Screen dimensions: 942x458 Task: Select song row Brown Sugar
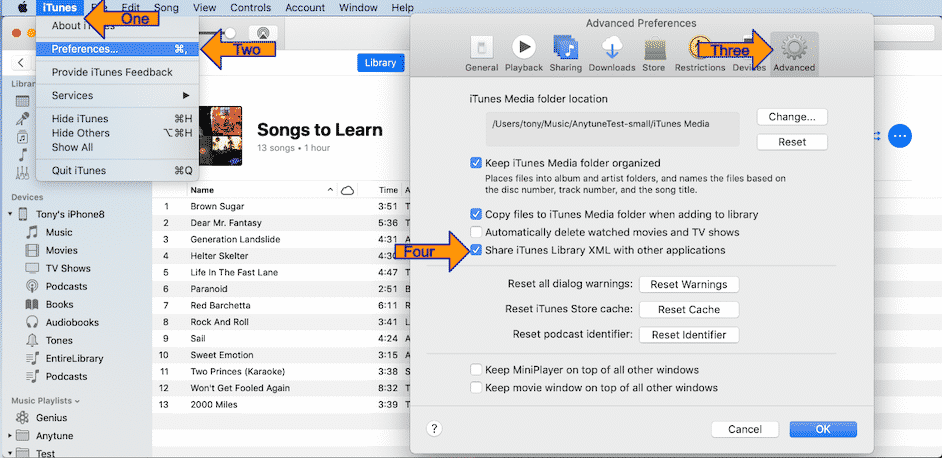click(x=281, y=206)
